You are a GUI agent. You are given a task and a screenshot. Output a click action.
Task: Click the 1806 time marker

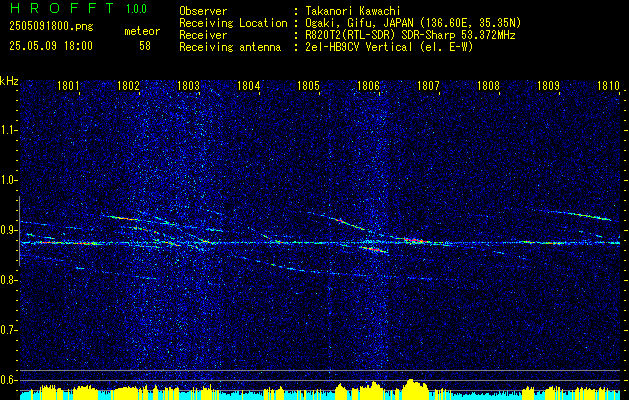[368, 85]
